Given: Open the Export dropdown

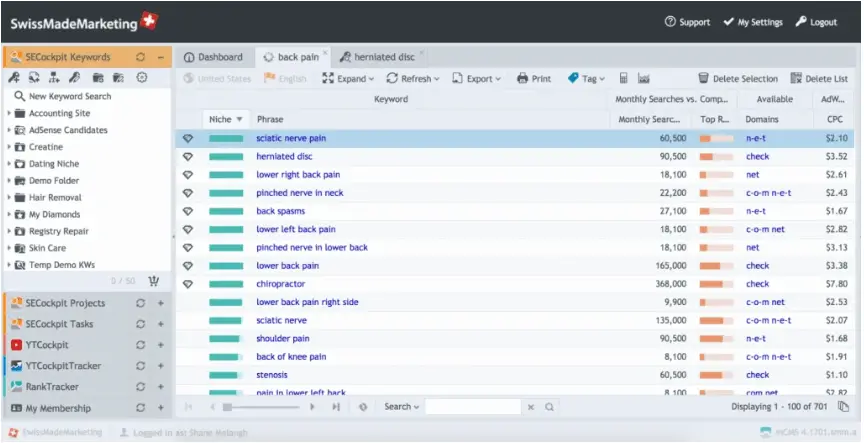Looking at the screenshot, I should coord(477,78).
